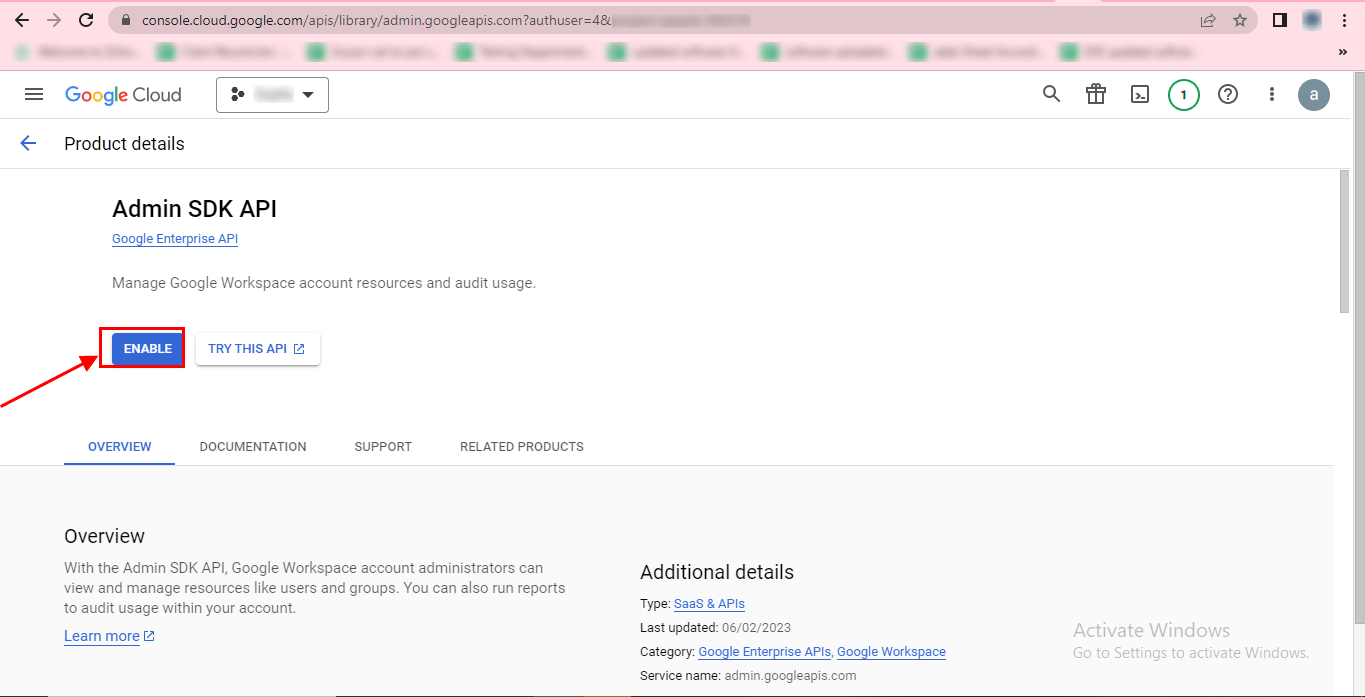The height and width of the screenshot is (697, 1365).
Task: Open the Google Cloud navigation hamburger menu
Action: (34, 94)
